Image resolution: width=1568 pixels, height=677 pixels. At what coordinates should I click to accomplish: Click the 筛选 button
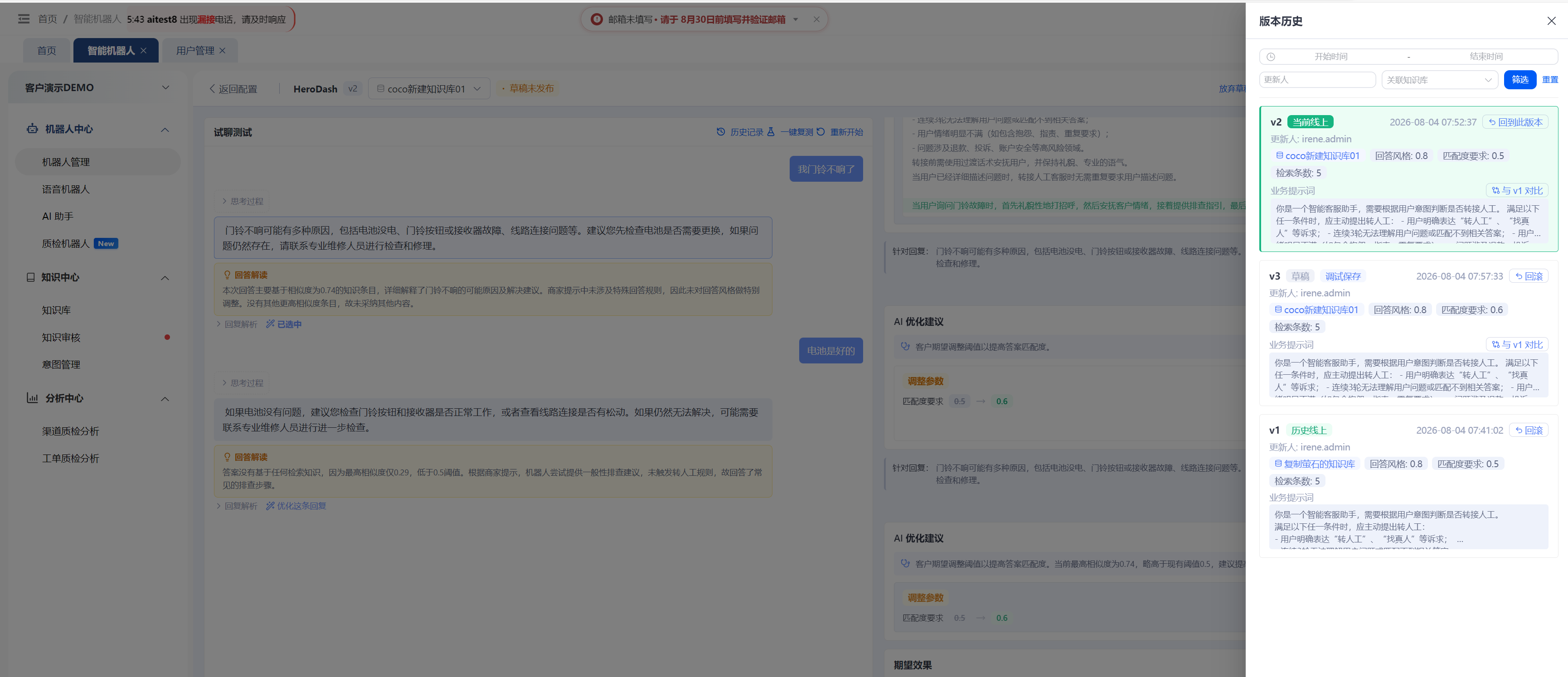pos(1520,80)
